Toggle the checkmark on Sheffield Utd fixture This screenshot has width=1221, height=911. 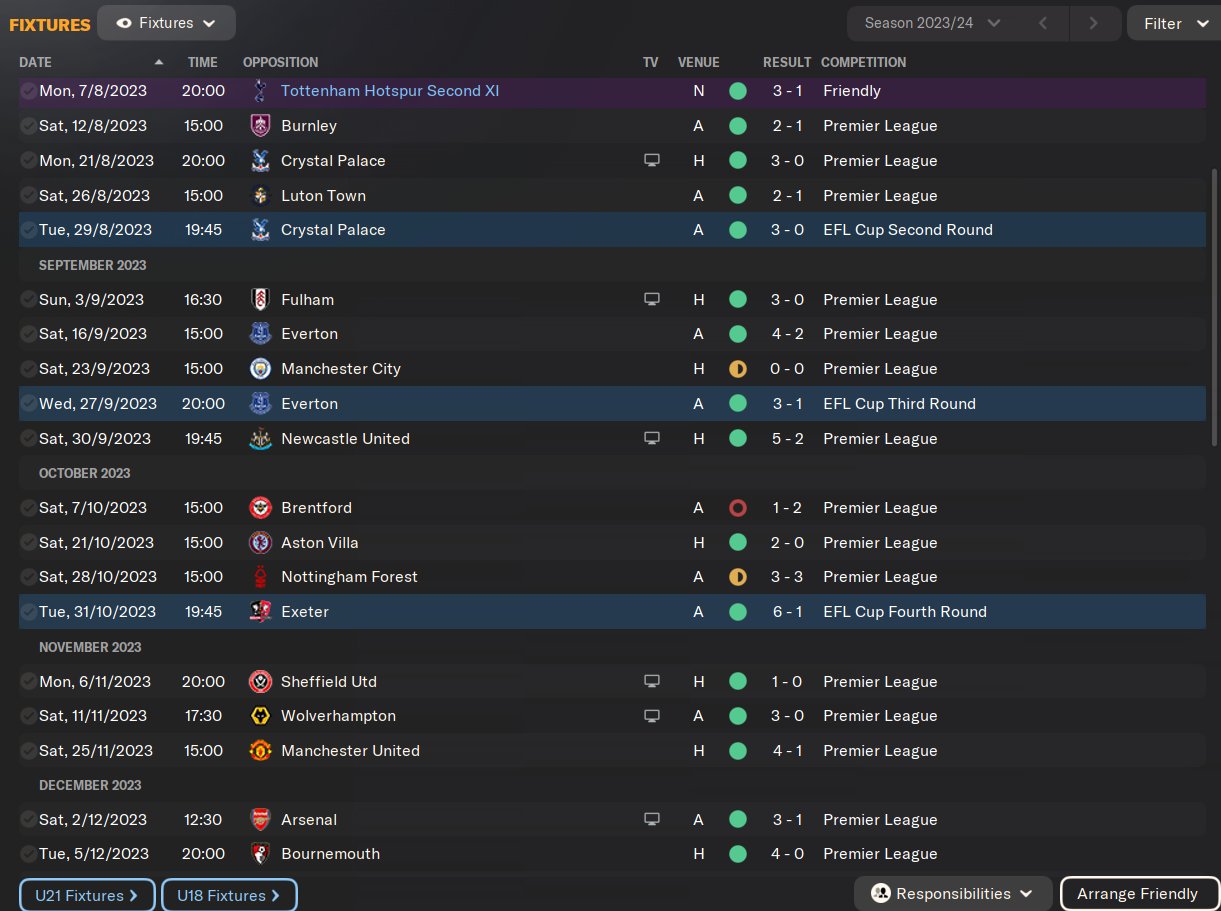pos(28,682)
